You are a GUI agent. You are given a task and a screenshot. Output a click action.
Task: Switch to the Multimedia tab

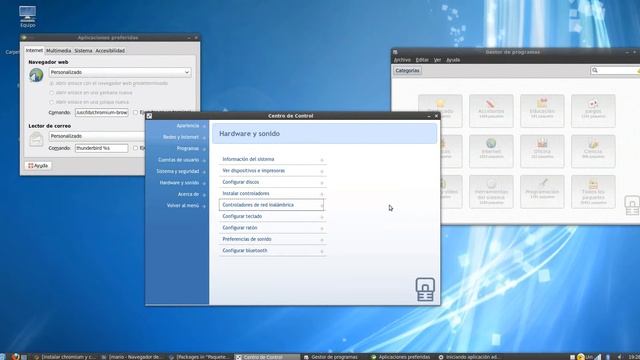coord(58,51)
